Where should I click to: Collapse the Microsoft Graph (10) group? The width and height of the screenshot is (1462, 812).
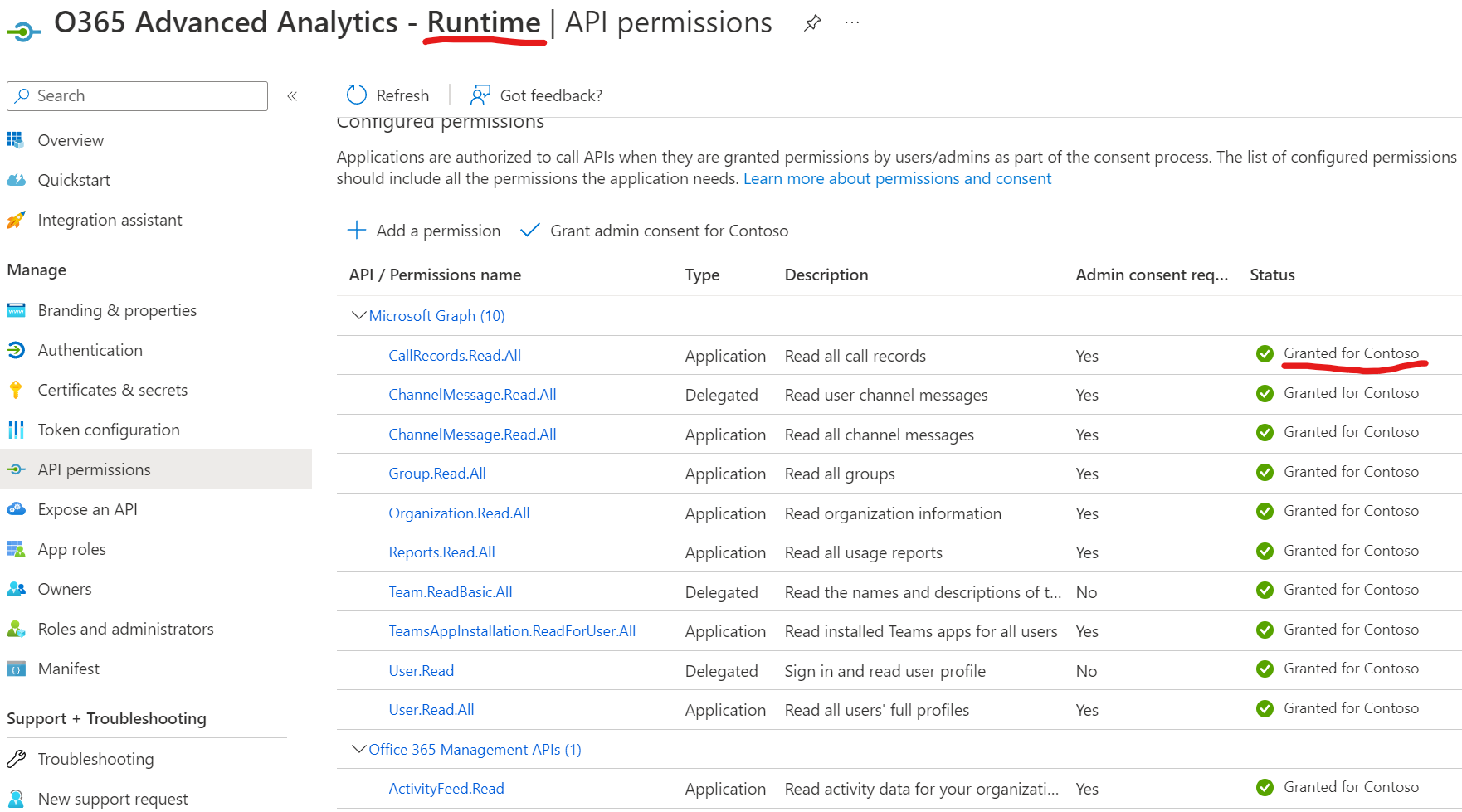pyautogui.click(x=358, y=315)
